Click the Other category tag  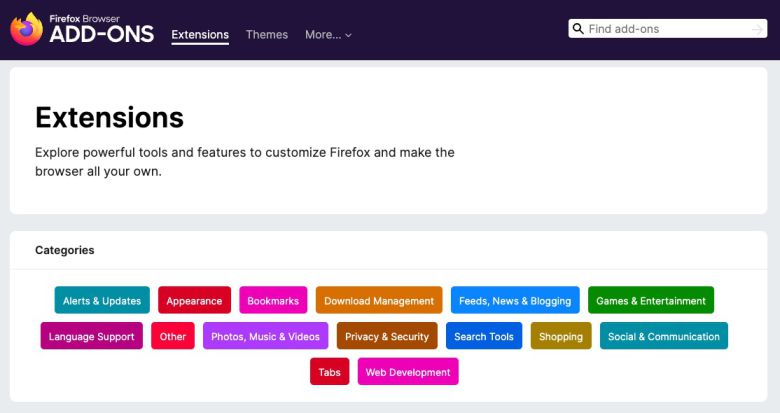(173, 337)
